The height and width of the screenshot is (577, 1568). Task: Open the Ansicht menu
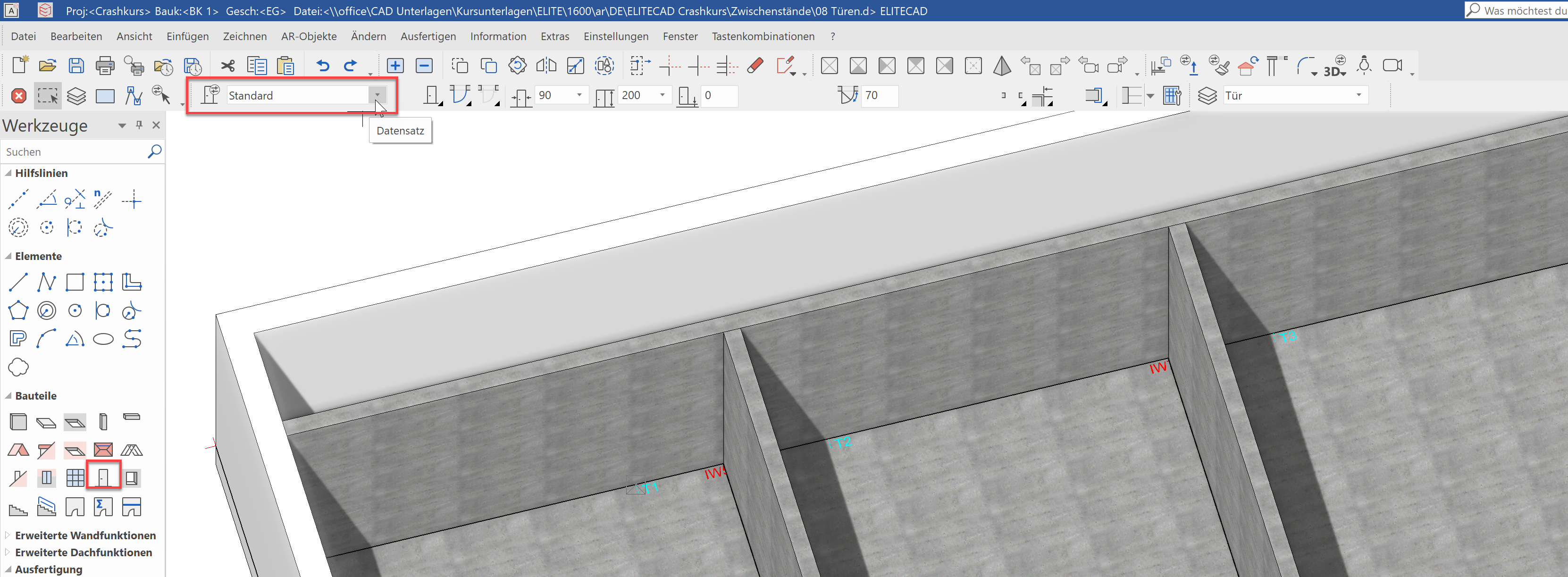[134, 36]
